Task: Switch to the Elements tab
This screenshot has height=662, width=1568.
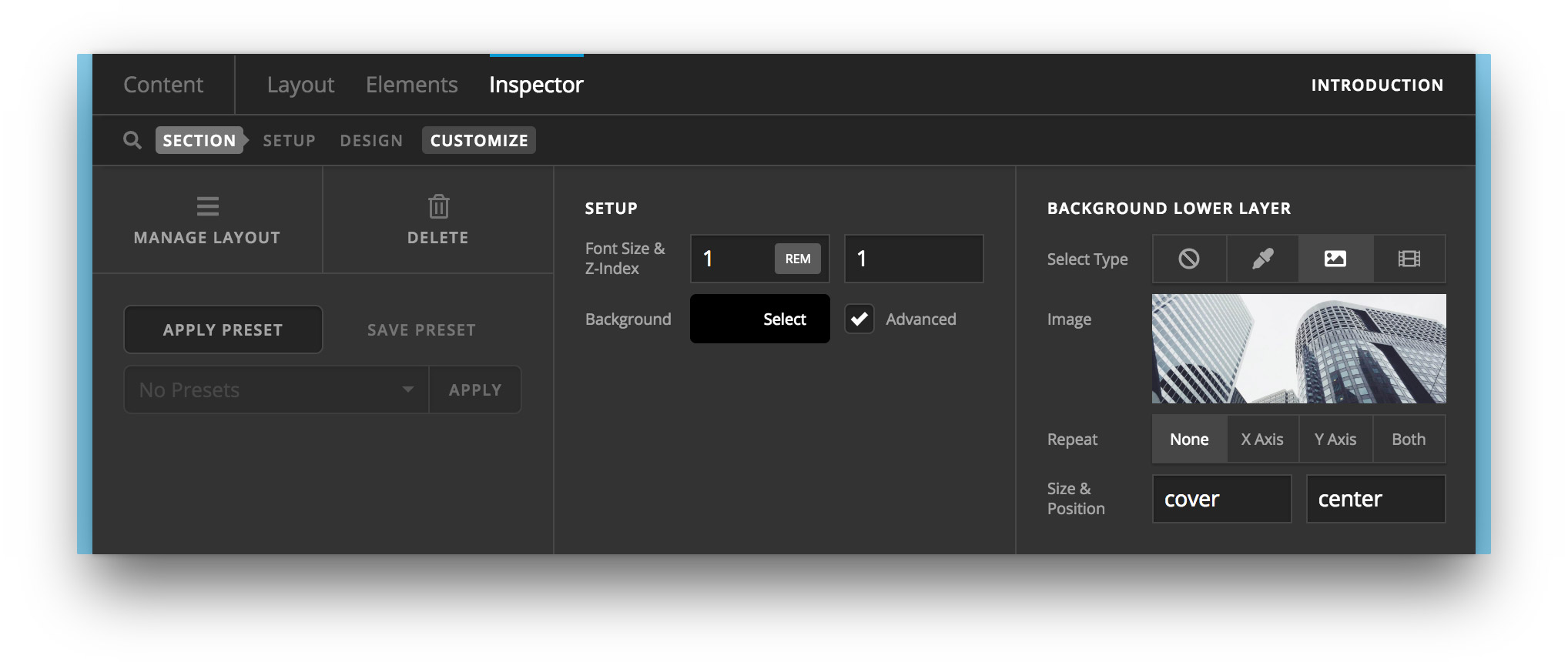Action: point(412,85)
